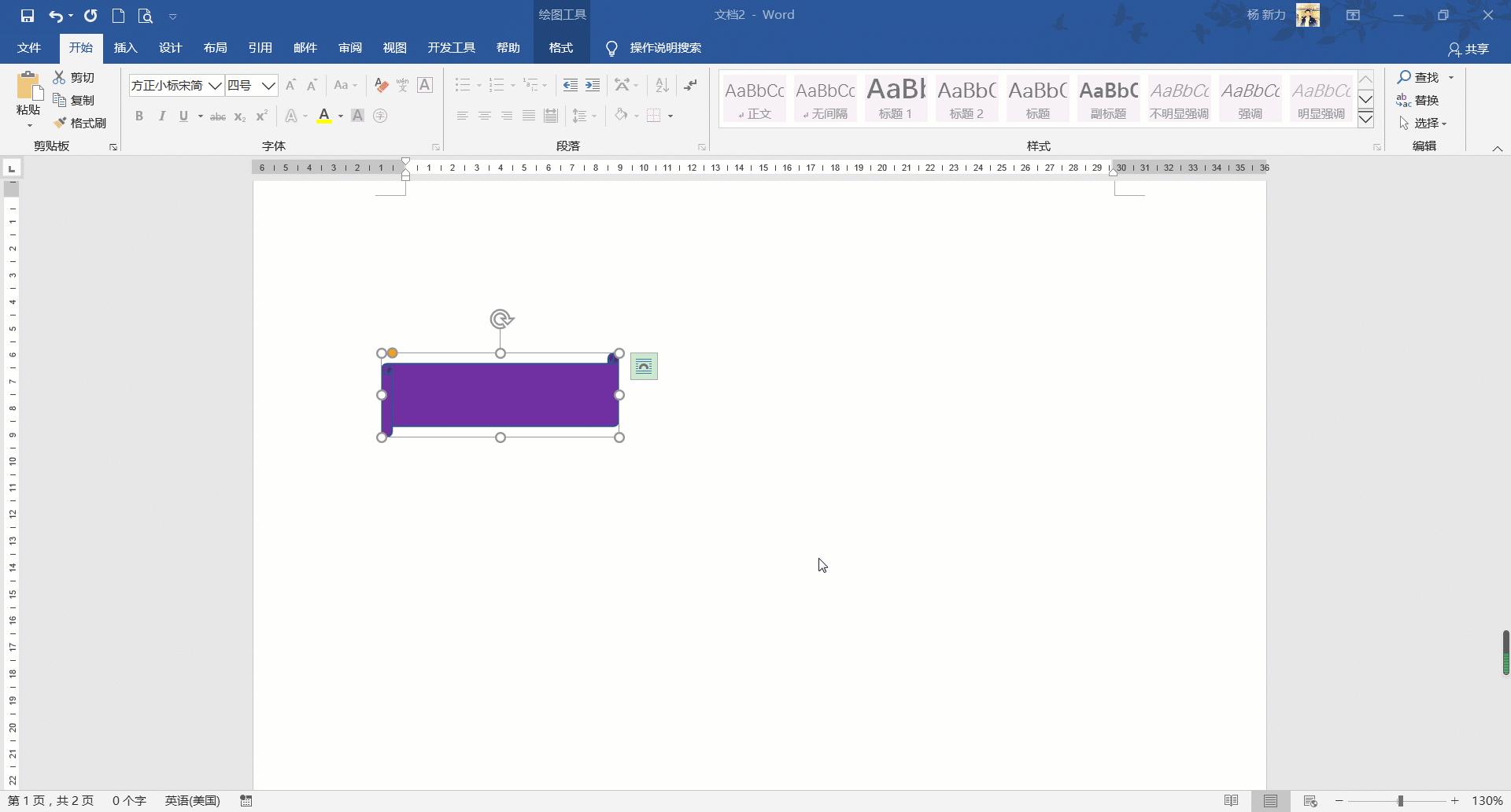Screen dimensions: 1511x812
Task: Click the zoom slider handle in status bar
Action: [x=1401, y=801]
